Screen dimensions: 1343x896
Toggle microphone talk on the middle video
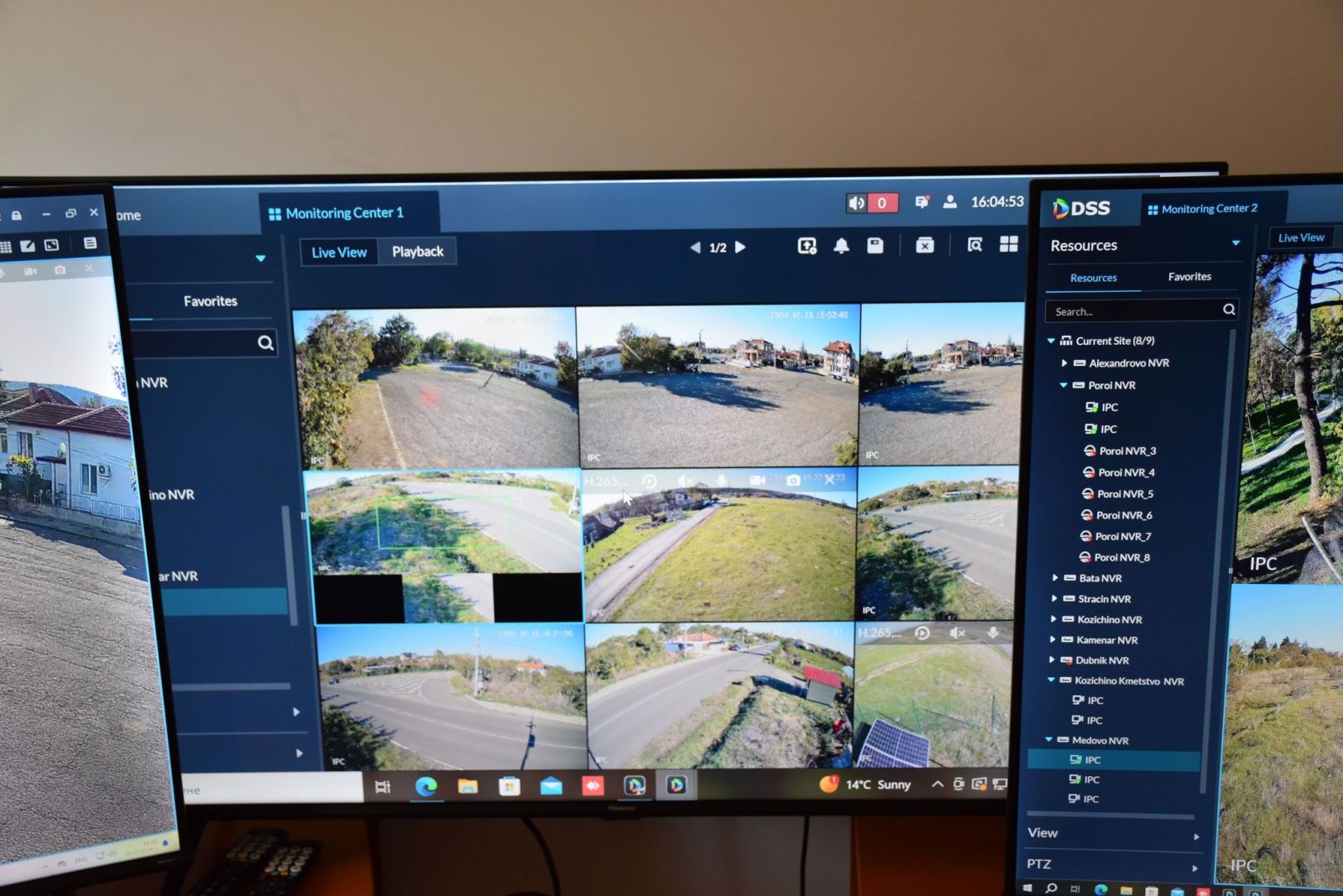click(721, 482)
